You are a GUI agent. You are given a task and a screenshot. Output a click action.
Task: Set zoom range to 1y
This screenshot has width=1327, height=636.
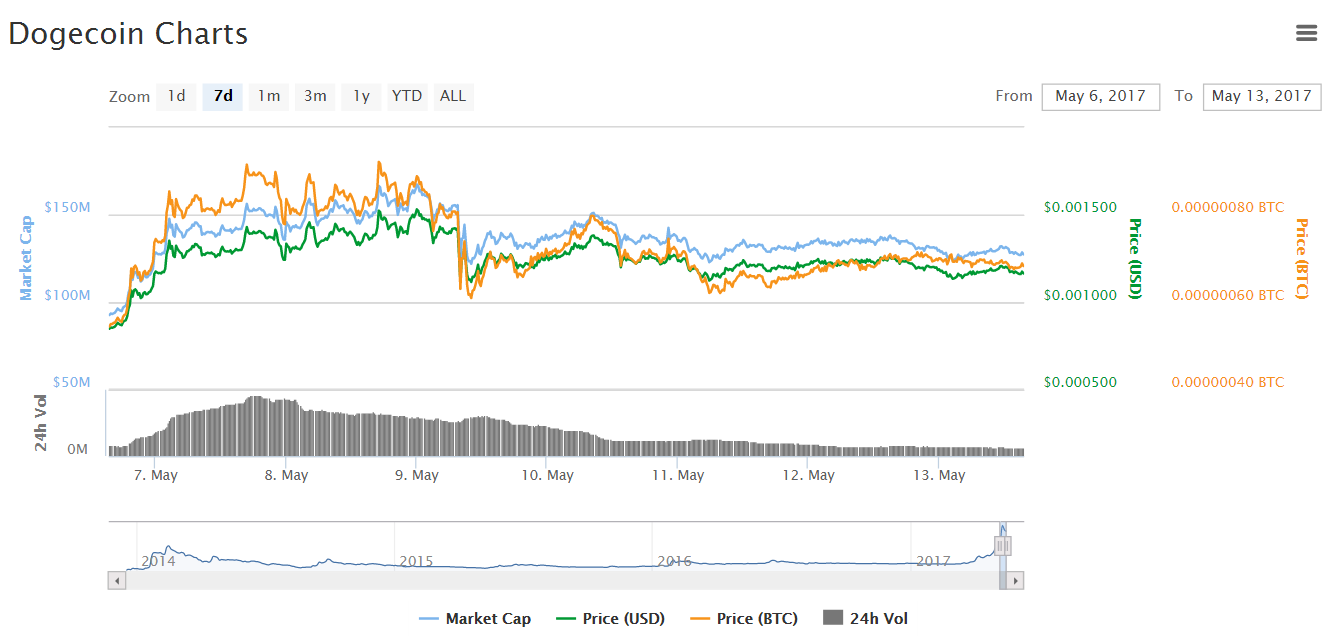click(x=361, y=96)
